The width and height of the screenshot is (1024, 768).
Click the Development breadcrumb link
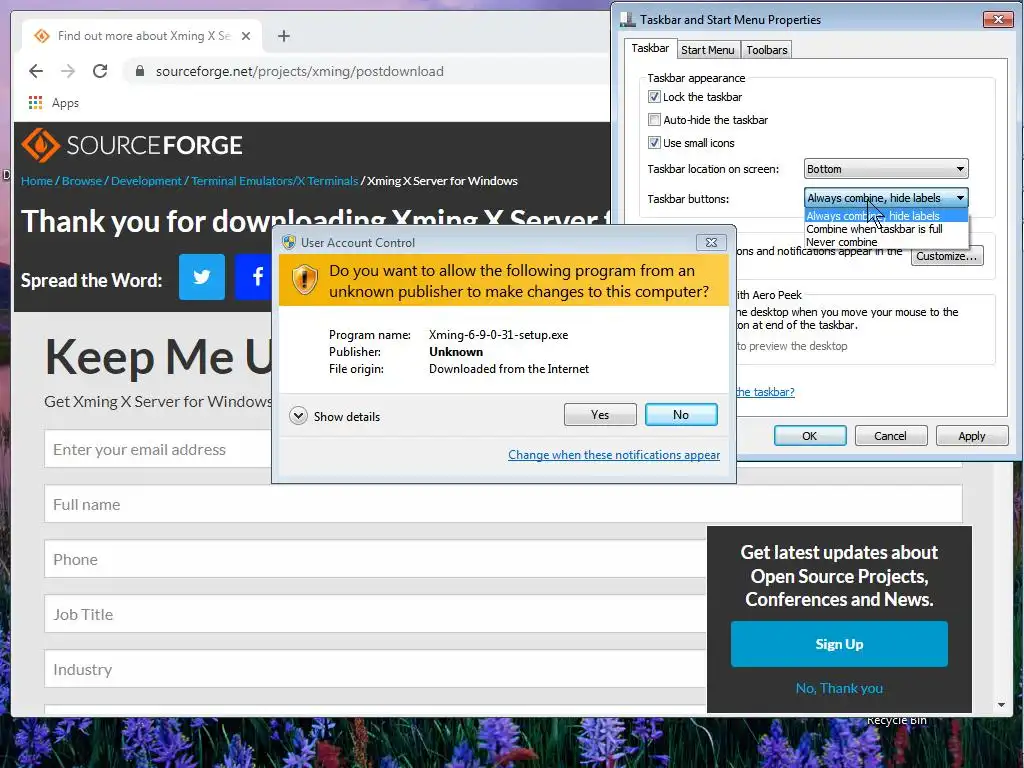(146, 181)
